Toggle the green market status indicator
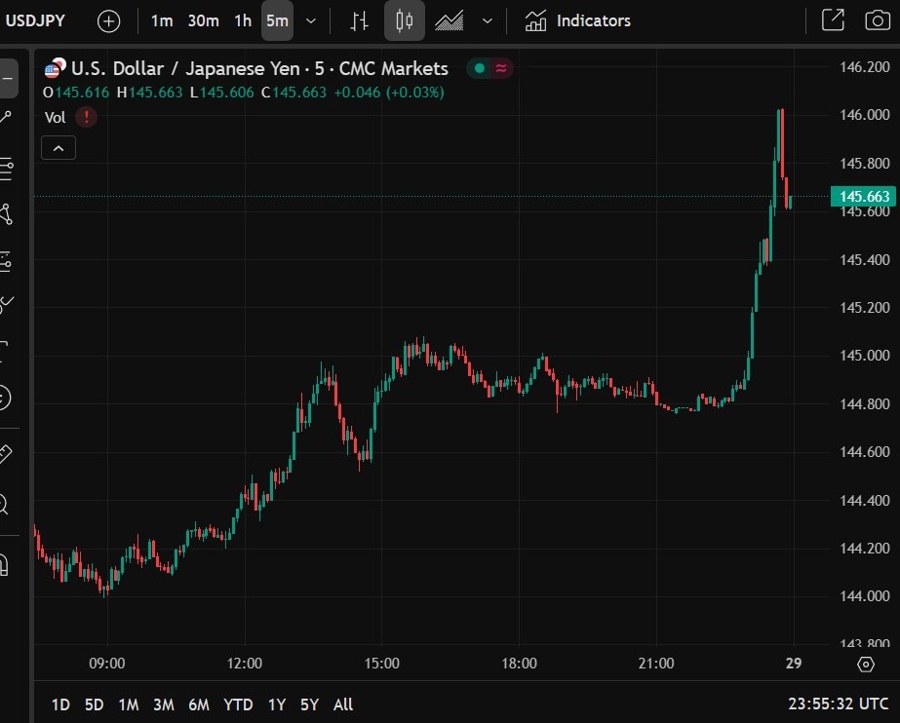900x723 pixels. (480, 69)
